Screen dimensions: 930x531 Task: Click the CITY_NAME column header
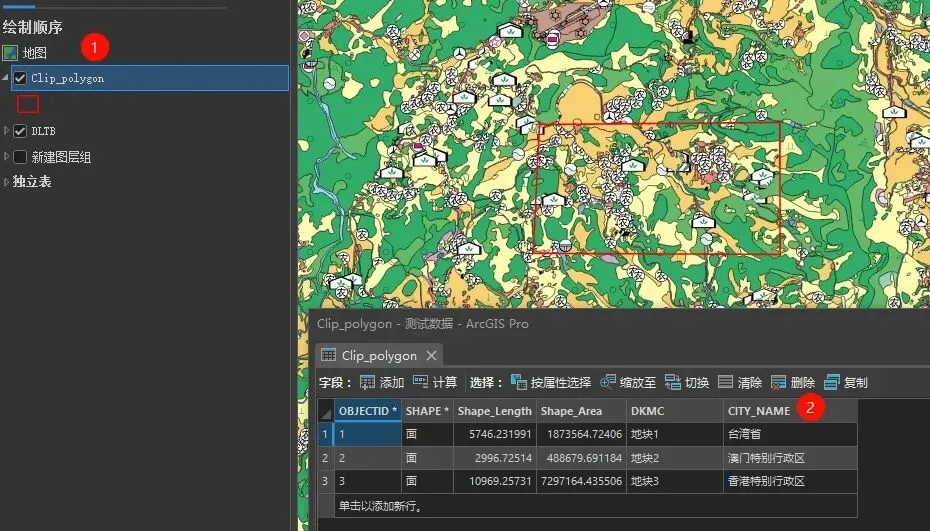click(x=790, y=411)
